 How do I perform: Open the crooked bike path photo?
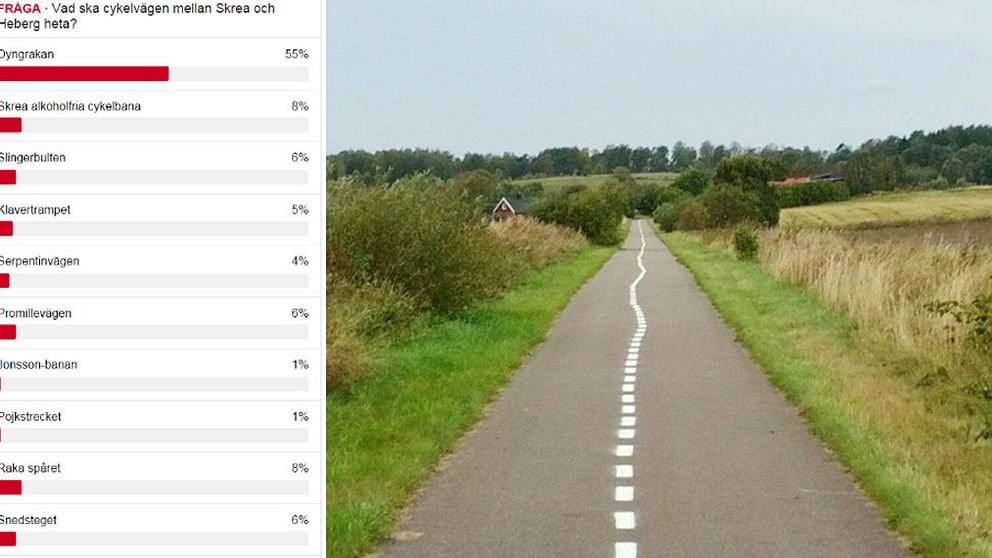pyautogui.click(x=659, y=279)
